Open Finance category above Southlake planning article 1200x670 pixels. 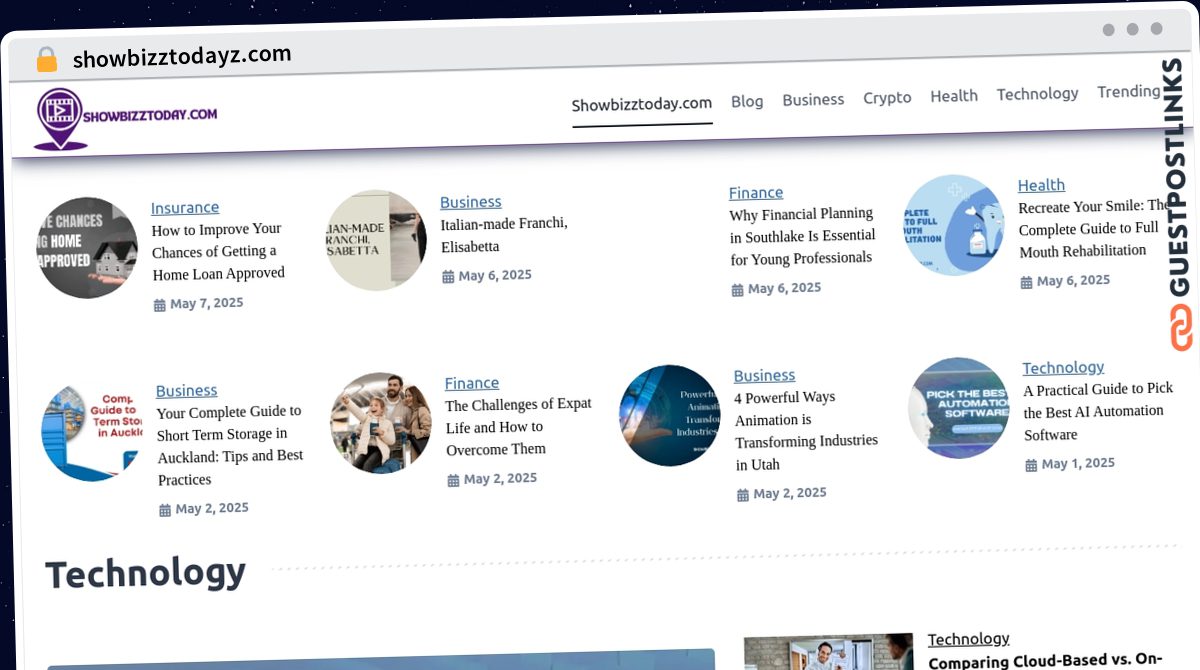tap(756, 192)
